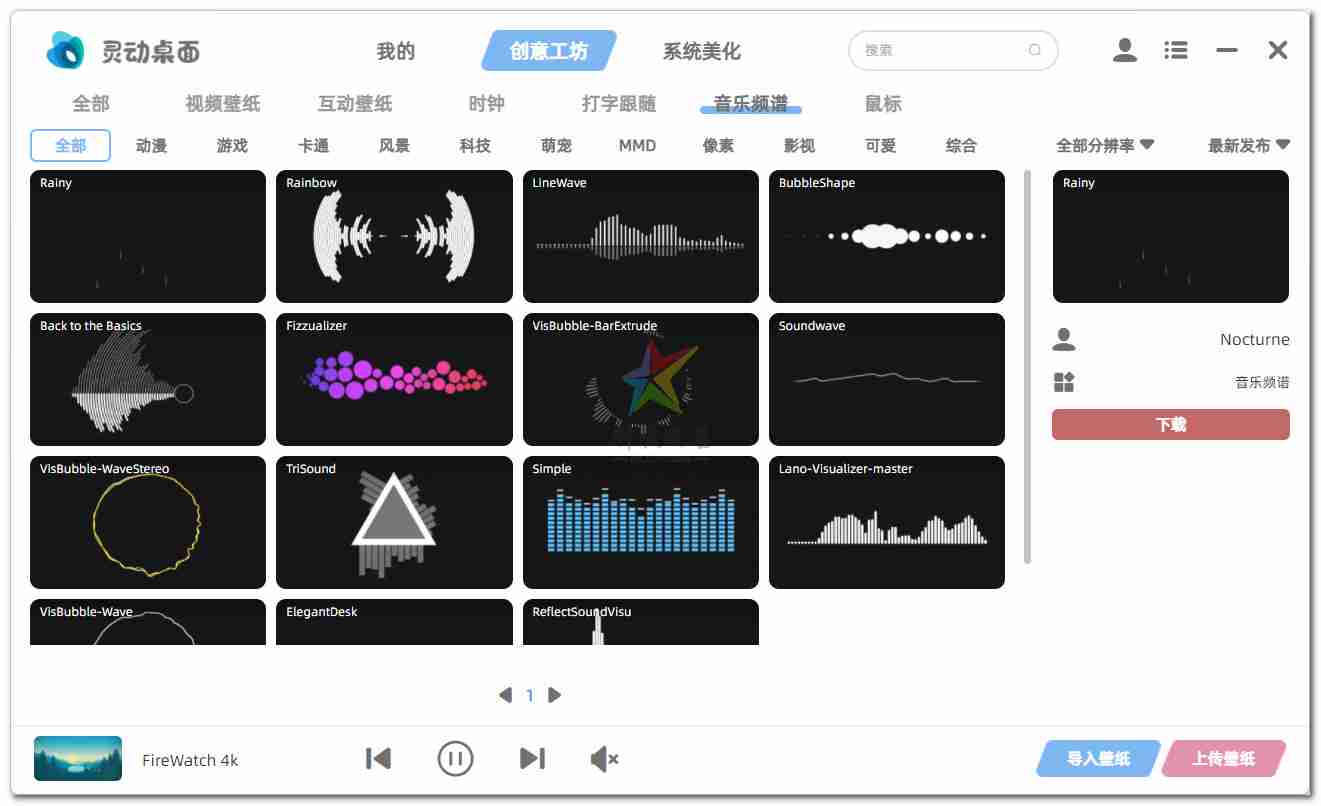Image resolution: width=1321 pixels, height=806 pixels.
Task: Toggle the muted speaker icon
Action: 604,760
